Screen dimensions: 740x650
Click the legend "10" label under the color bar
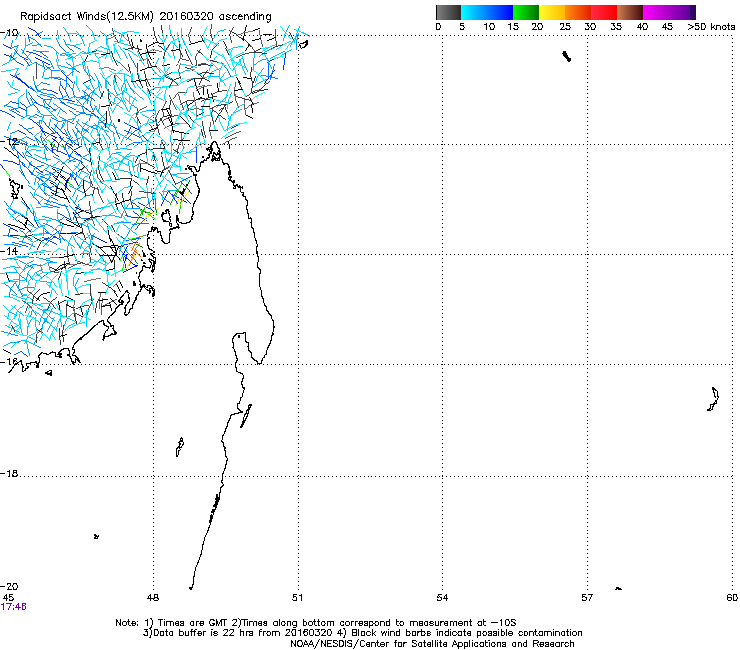[489, 27]
